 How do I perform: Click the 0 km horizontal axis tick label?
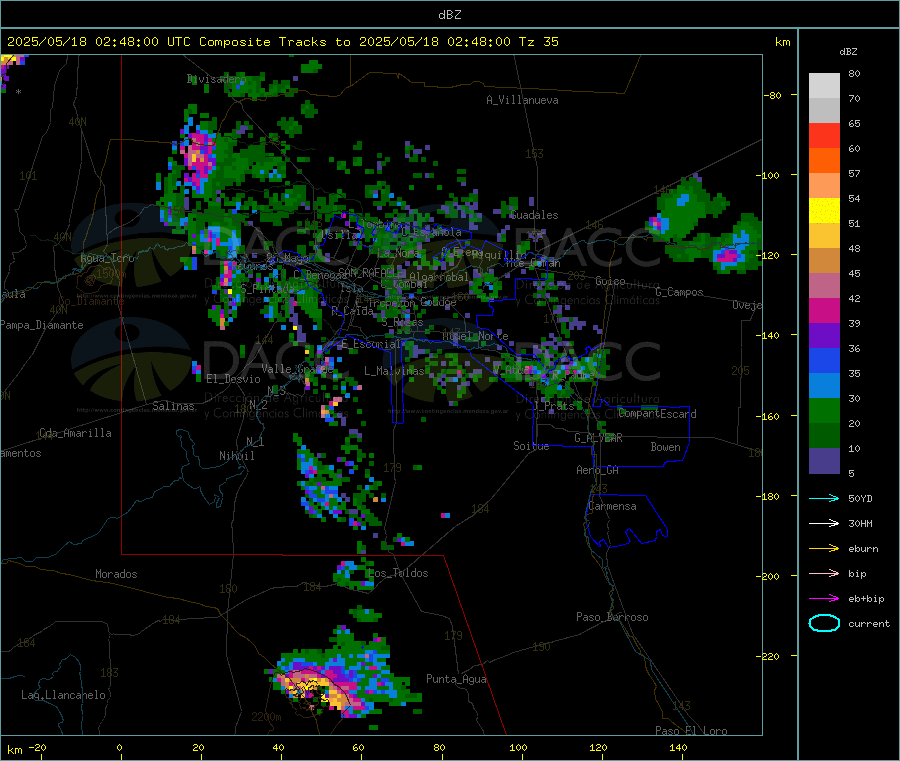pyautogui.click(x=119, y=747)
